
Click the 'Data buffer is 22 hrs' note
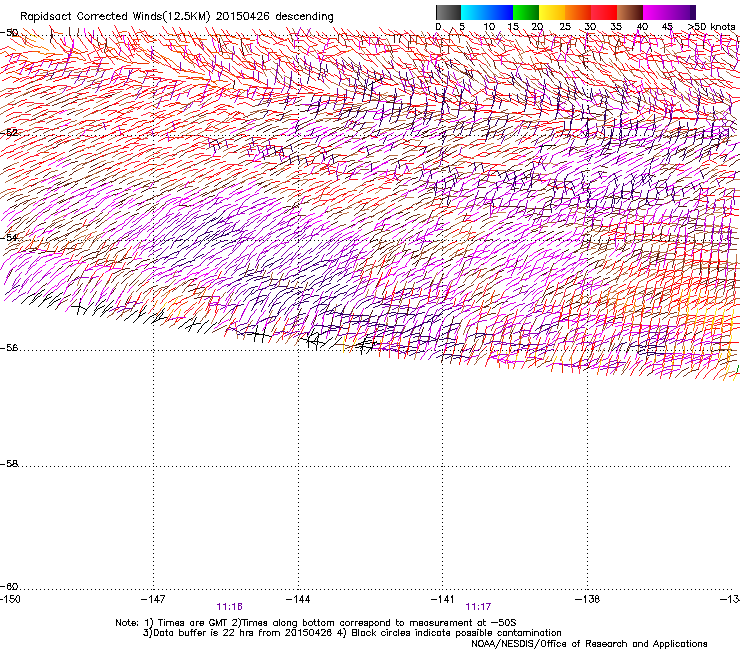click(x=352, y=633)
